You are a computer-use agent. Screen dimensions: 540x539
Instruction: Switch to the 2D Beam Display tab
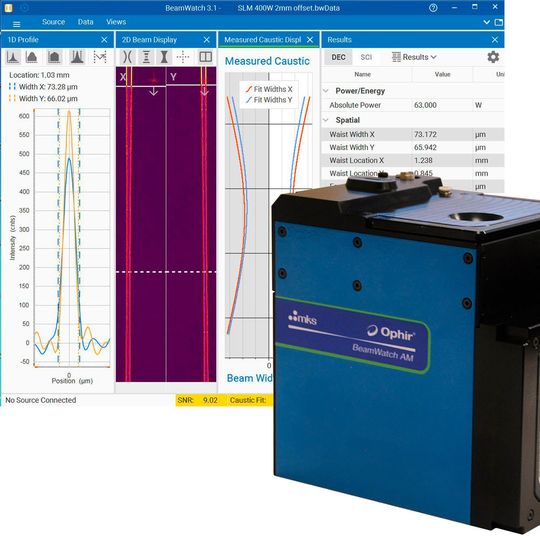[x=149, y=40]
